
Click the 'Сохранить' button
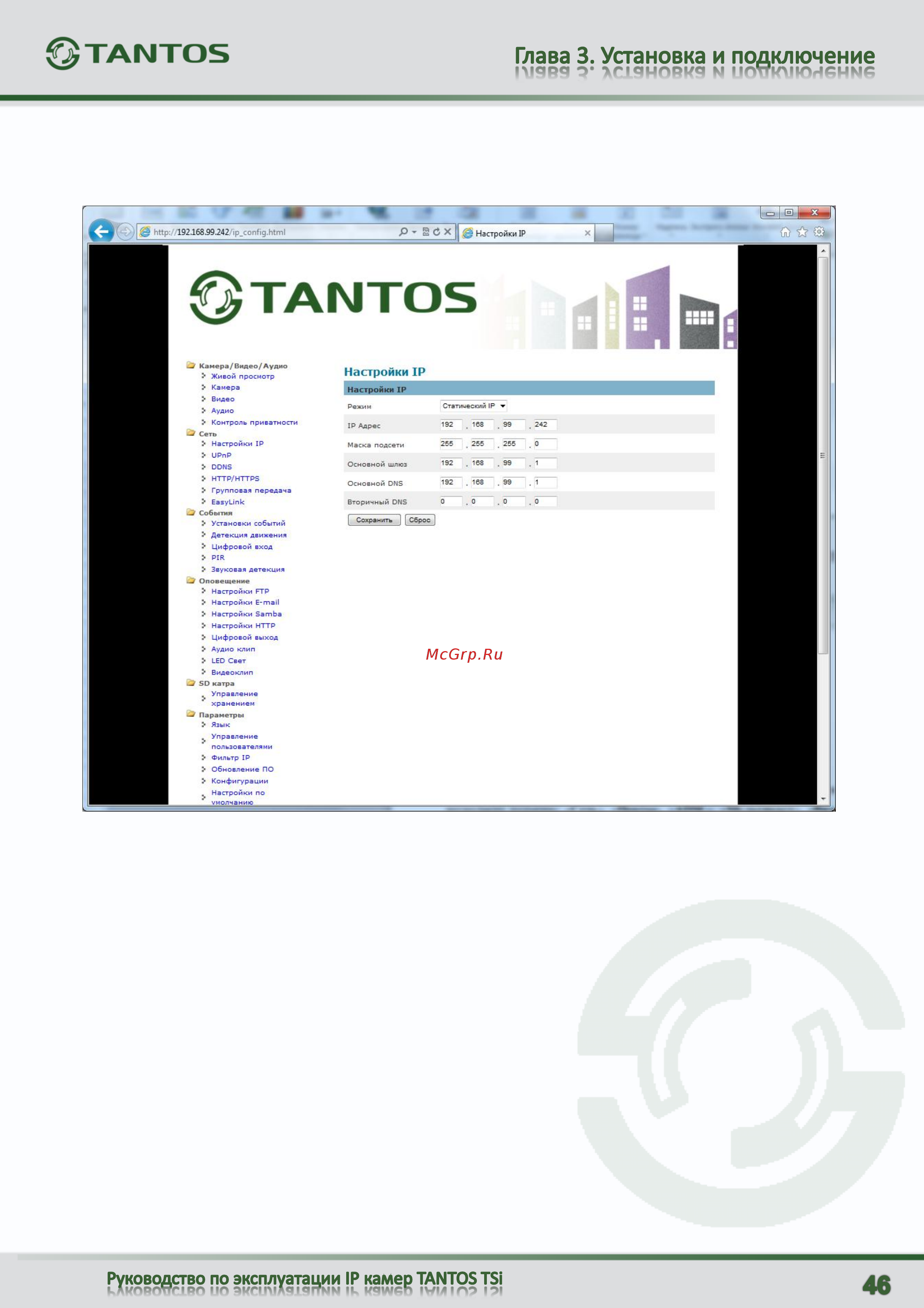pos(374,520)
